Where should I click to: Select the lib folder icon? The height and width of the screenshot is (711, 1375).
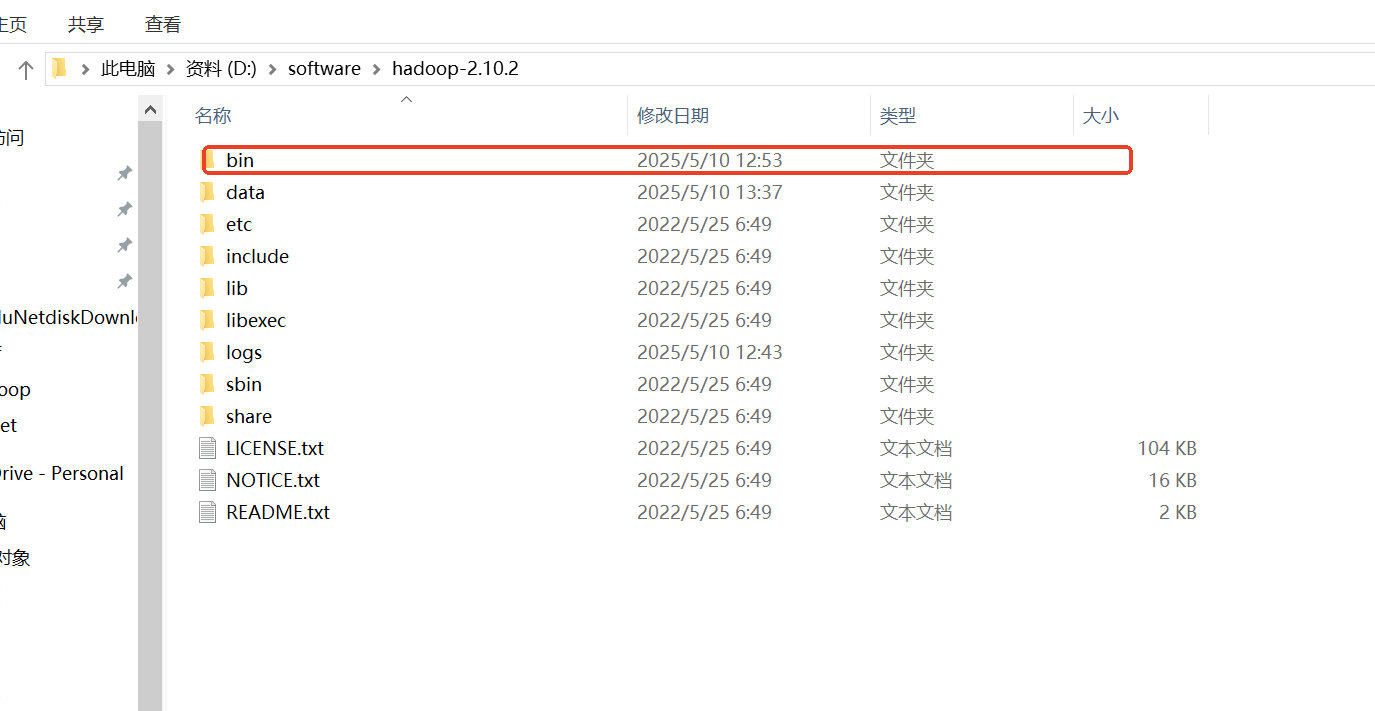(x=207, y=288)
